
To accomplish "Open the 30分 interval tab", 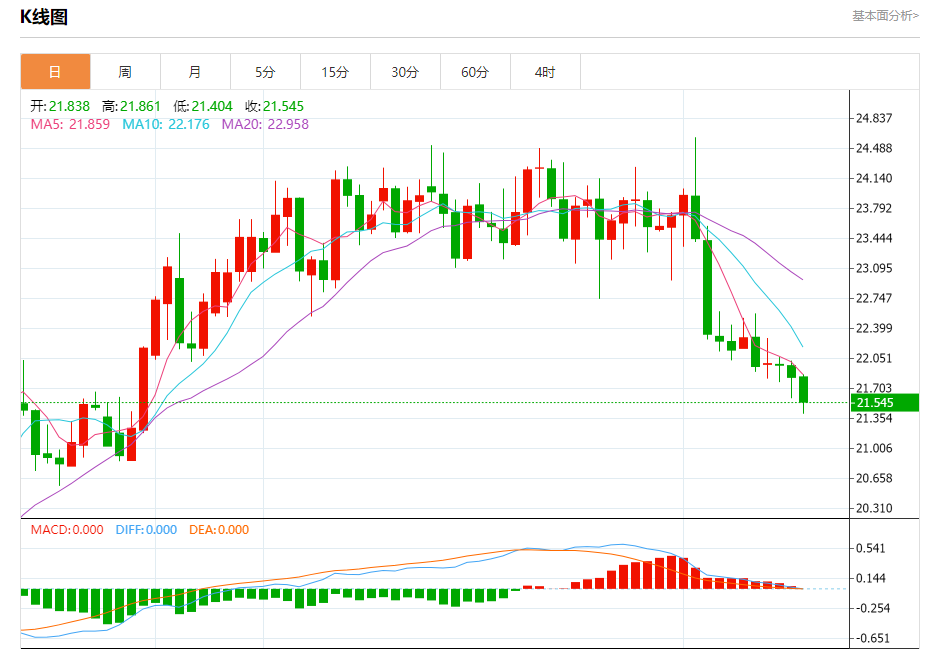I will pyautogui.click(x=405, y=72).
